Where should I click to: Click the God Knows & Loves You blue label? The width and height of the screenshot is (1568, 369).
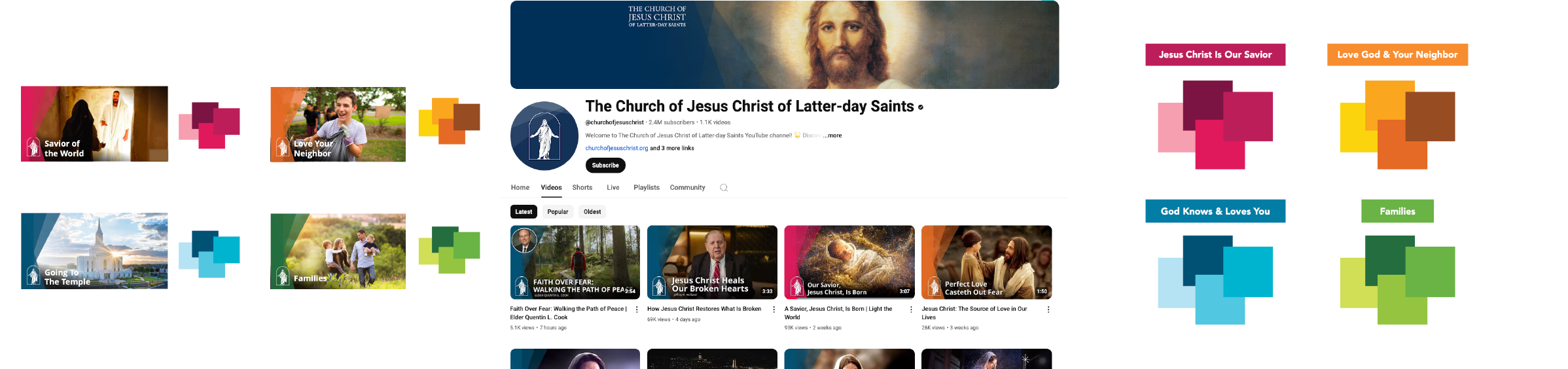pyautogui.click(x=1215, y=211)
